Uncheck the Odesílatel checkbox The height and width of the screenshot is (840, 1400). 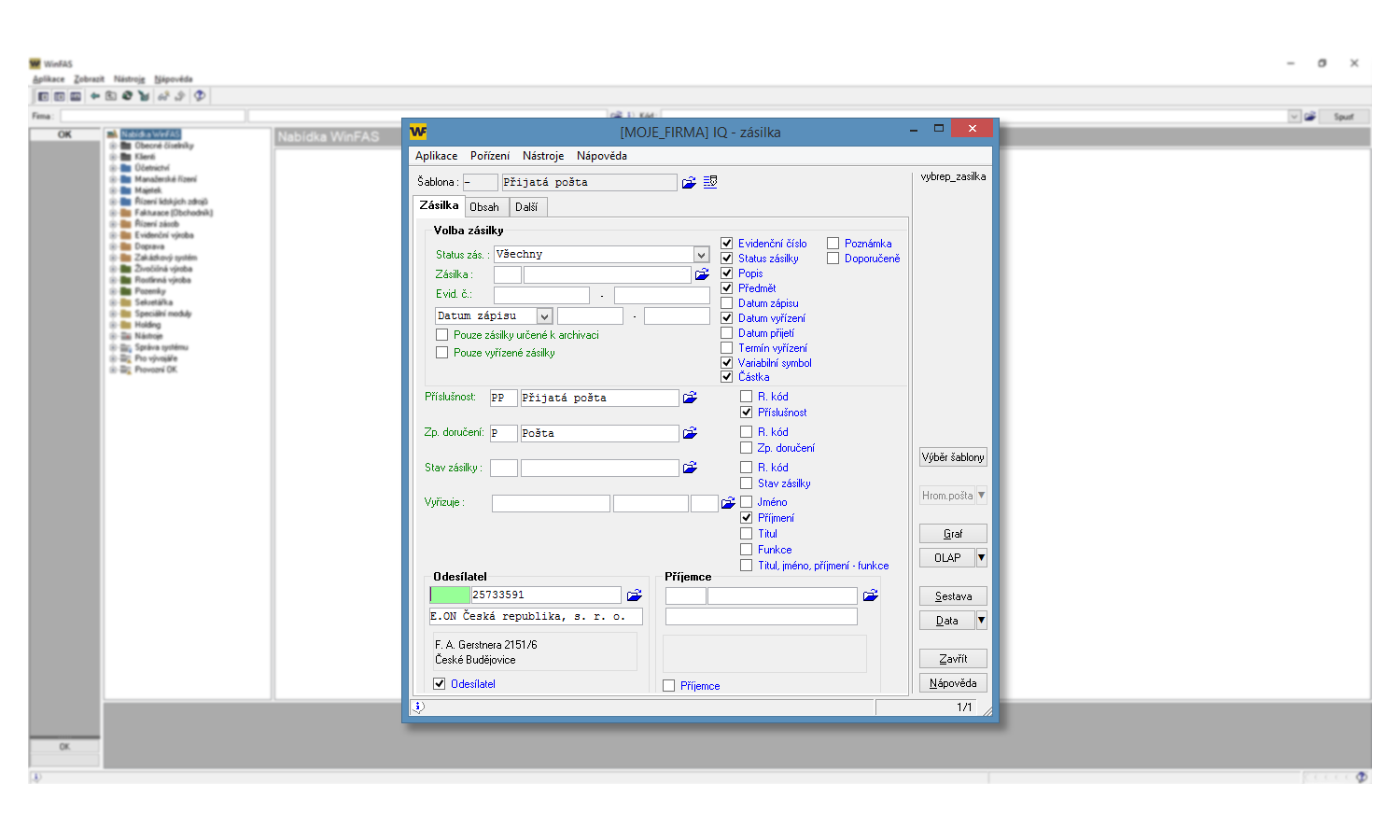(x=440, y=684)
